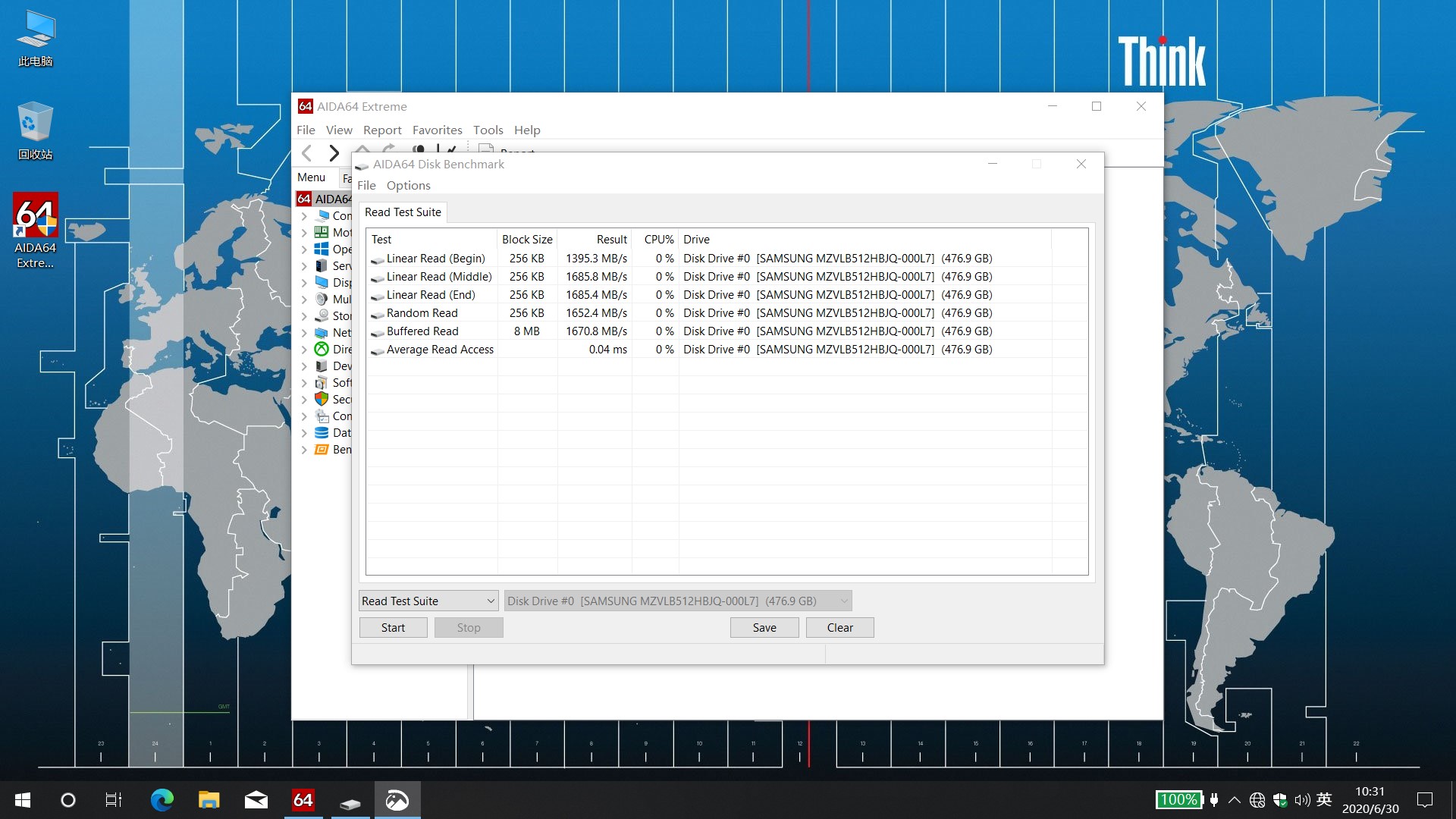Expand the Computer tree node chevron
The image size is (1456, 819).
tap(304, 216)
